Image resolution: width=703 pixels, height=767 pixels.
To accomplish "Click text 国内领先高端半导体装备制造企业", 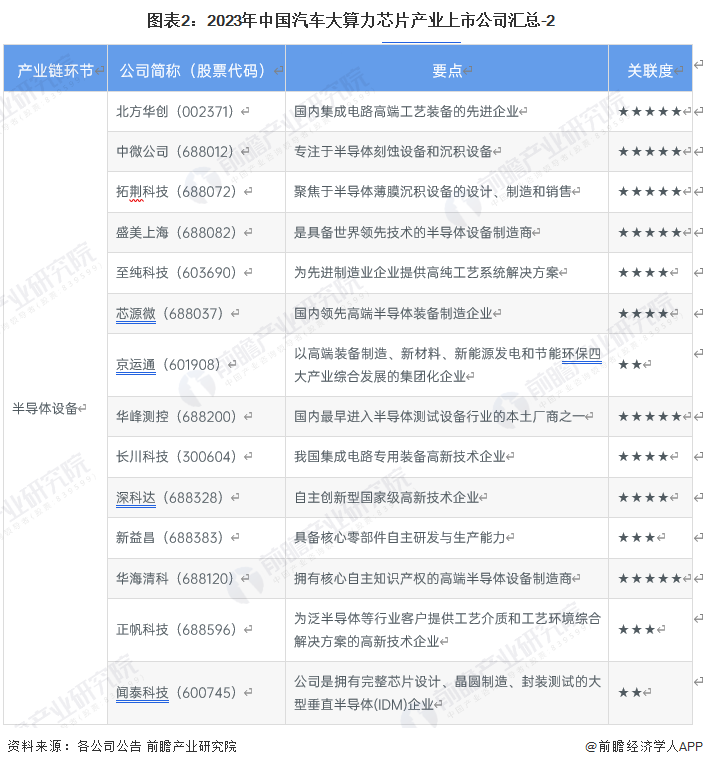I will tap(393, 313).
